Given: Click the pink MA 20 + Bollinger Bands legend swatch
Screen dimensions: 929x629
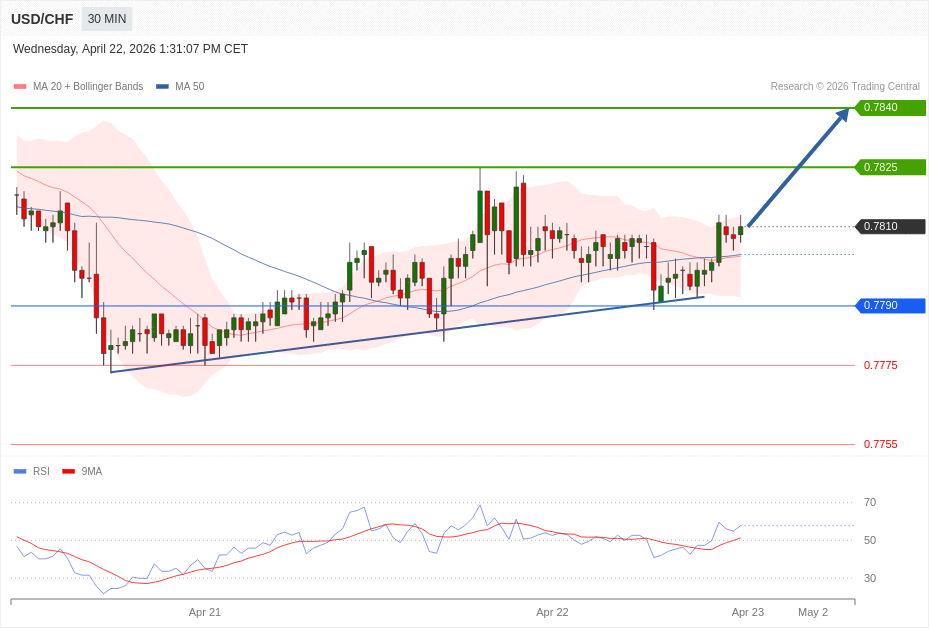Looking at the screenshot, I should [20, 87].
